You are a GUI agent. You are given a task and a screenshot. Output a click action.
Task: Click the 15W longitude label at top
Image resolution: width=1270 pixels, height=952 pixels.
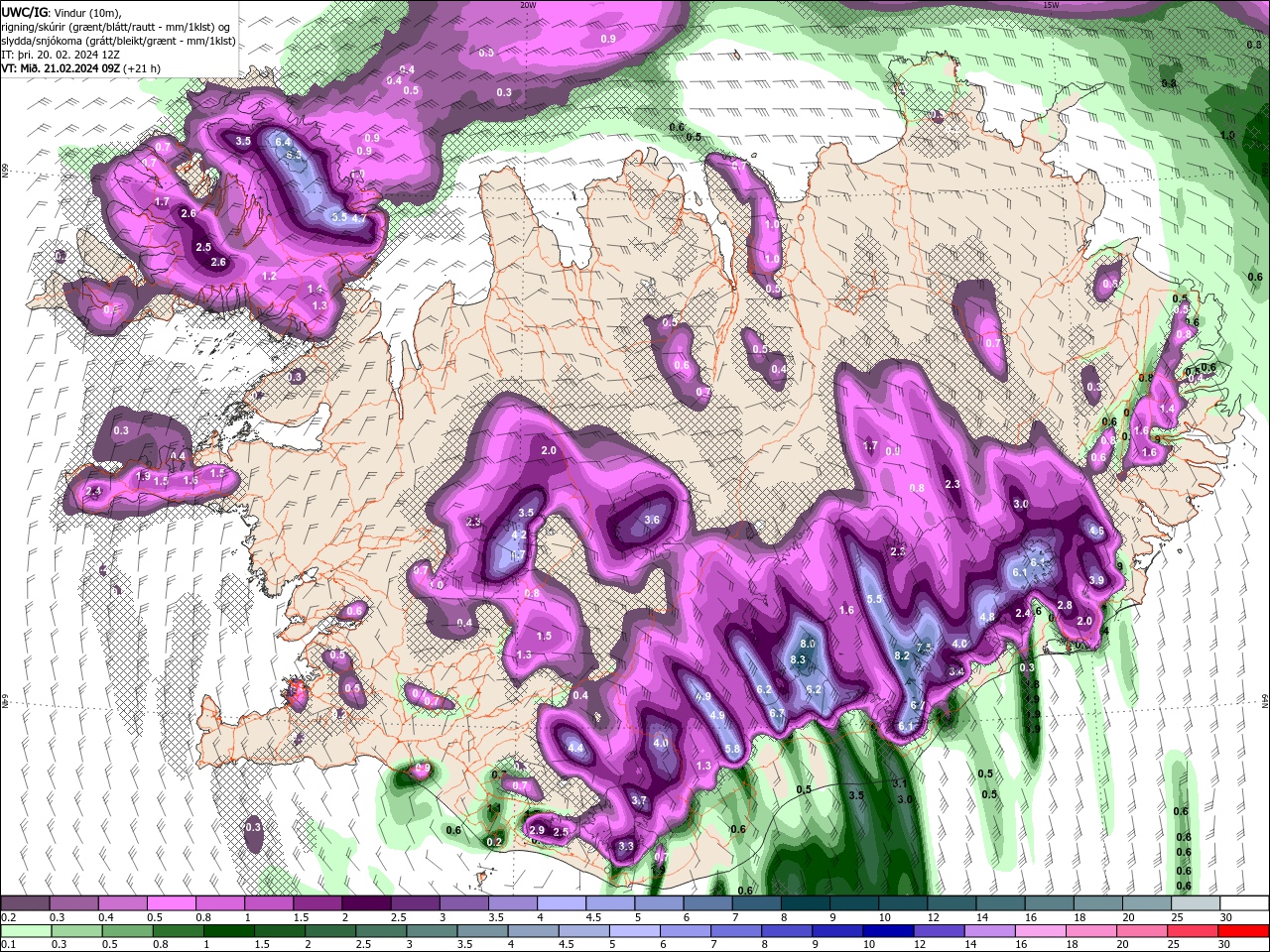pos(1051,5)
